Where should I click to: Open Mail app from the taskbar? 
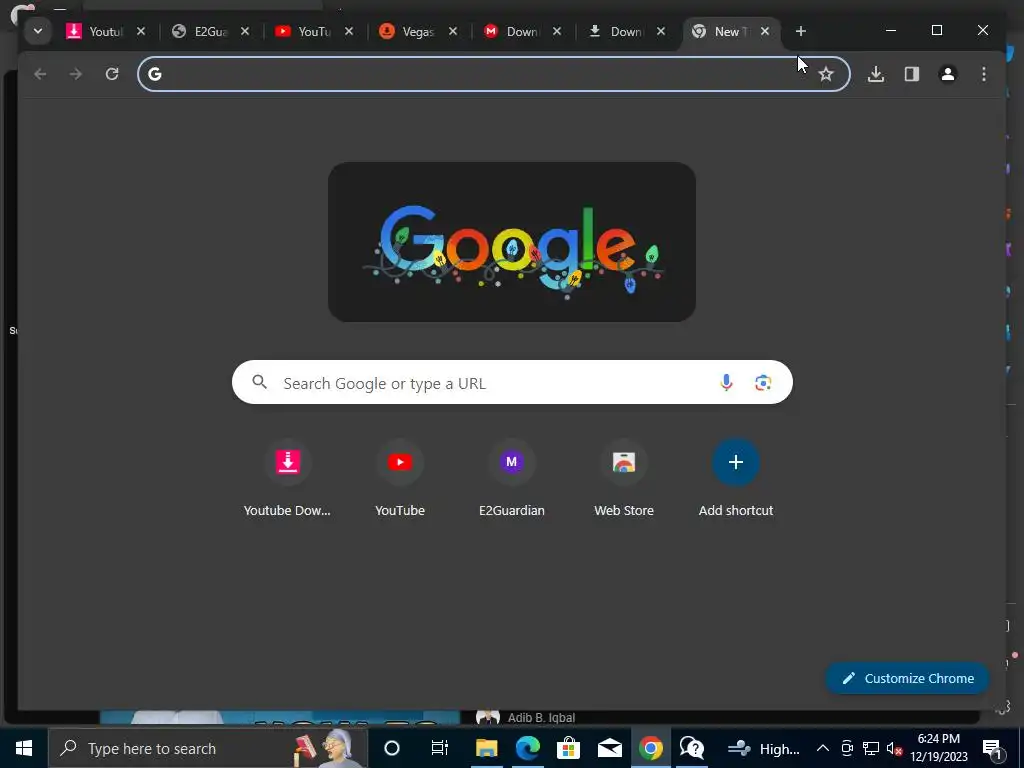coord(610,748)
